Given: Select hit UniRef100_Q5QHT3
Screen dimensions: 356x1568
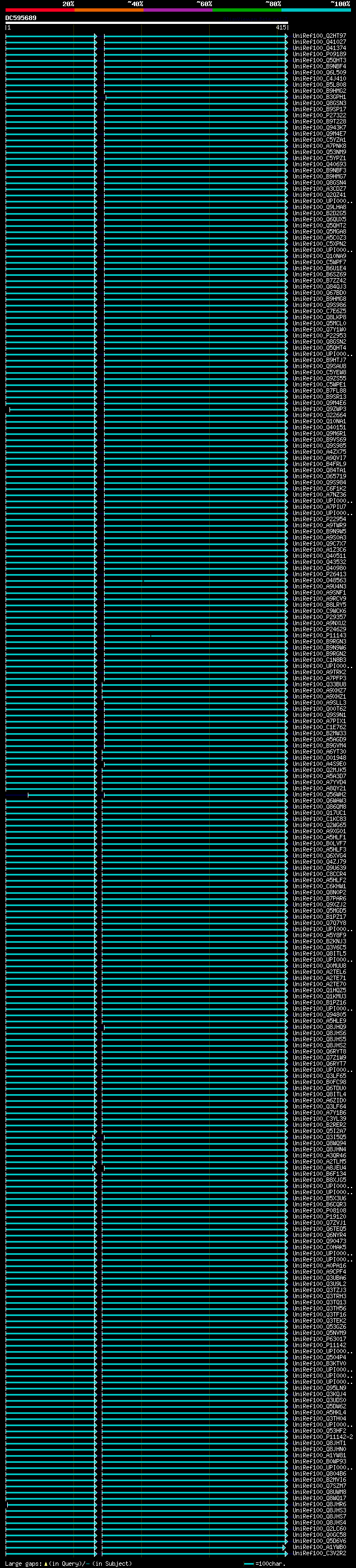Looking at the screenshot, I should tap(319, 60).
